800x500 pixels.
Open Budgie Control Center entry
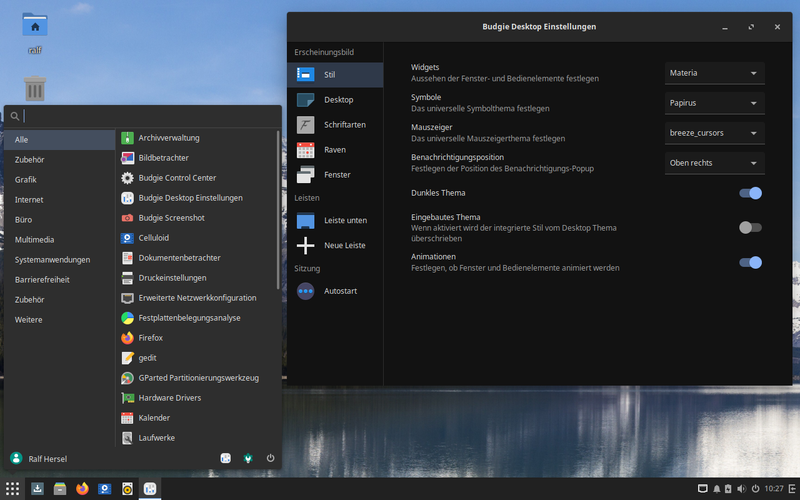(197, 178)
